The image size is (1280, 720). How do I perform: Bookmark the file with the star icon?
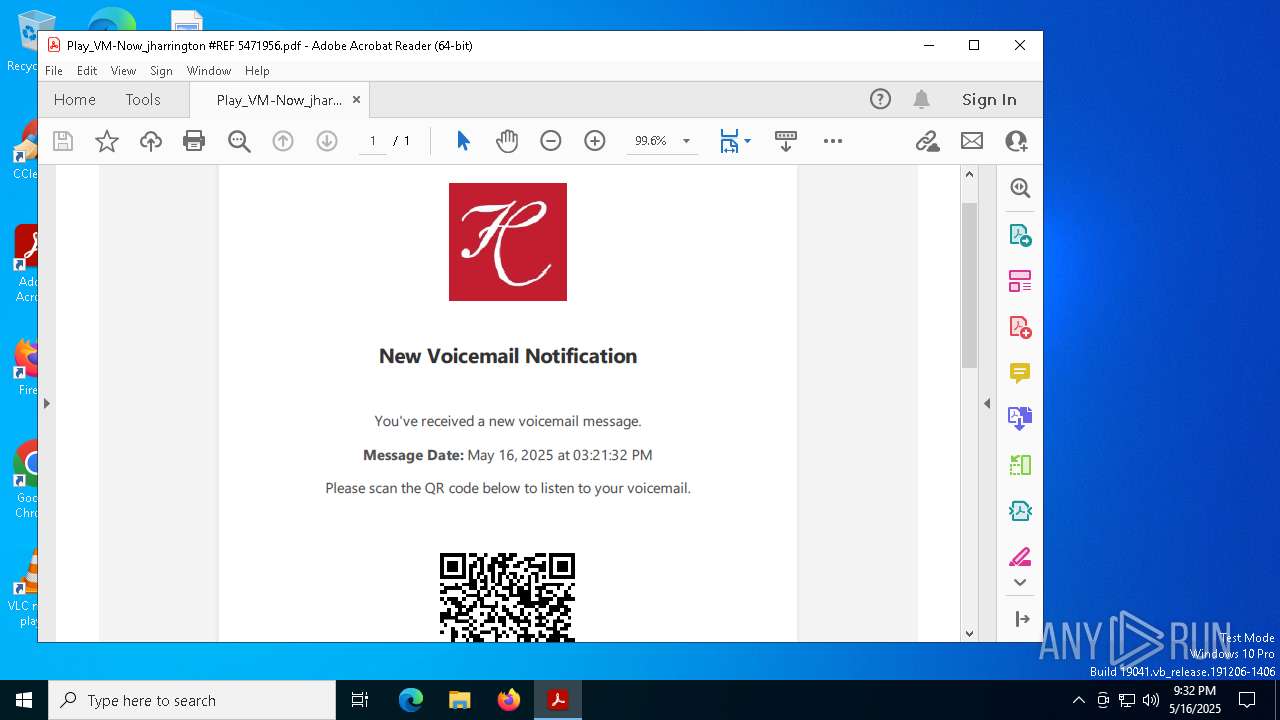[107, 141]
